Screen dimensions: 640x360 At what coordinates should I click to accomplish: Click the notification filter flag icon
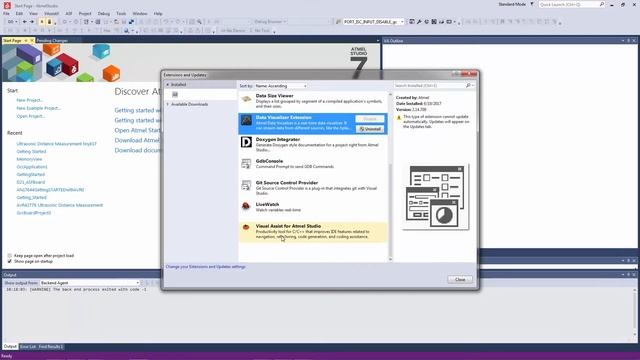click(532, 4)
